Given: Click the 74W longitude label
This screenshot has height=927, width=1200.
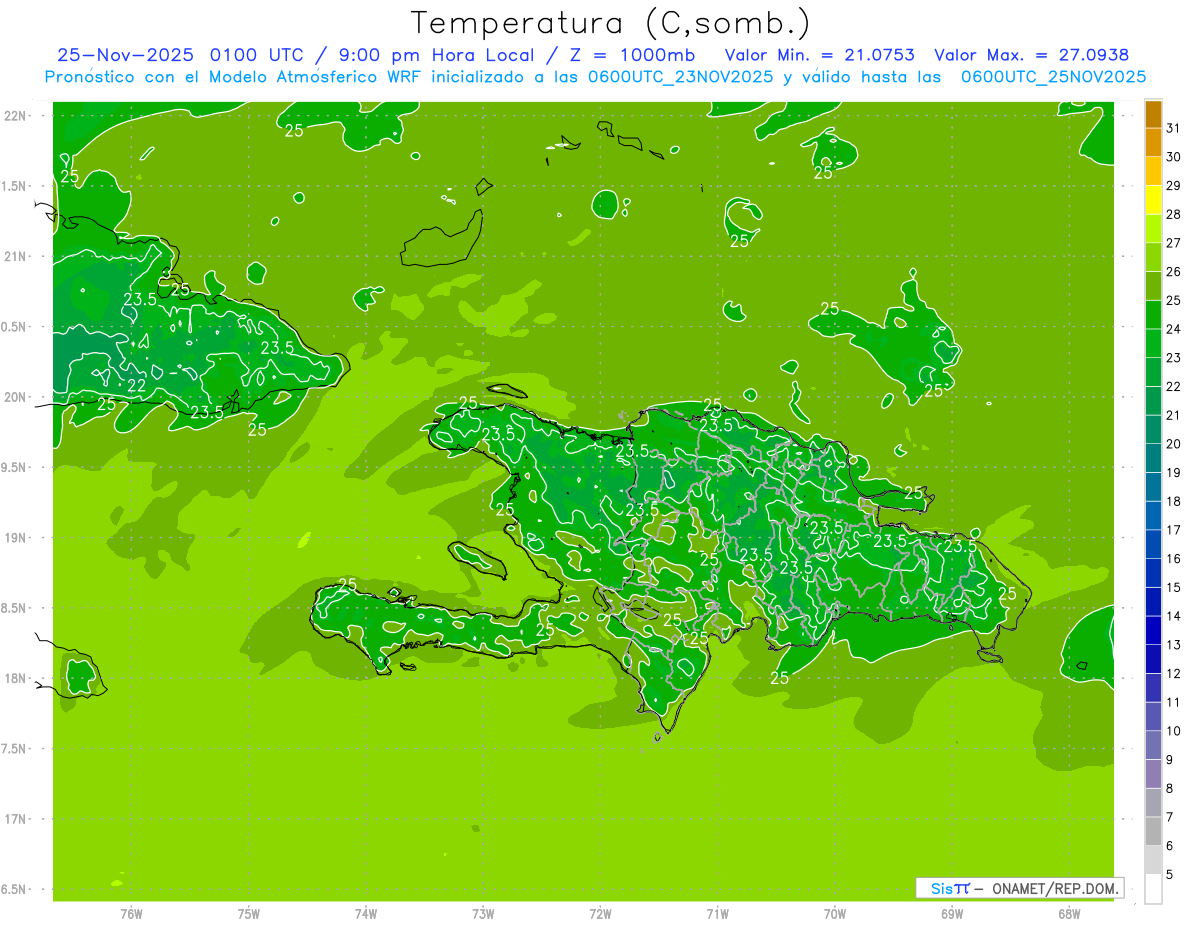Looking at the screenshot, I should [365, 914].
